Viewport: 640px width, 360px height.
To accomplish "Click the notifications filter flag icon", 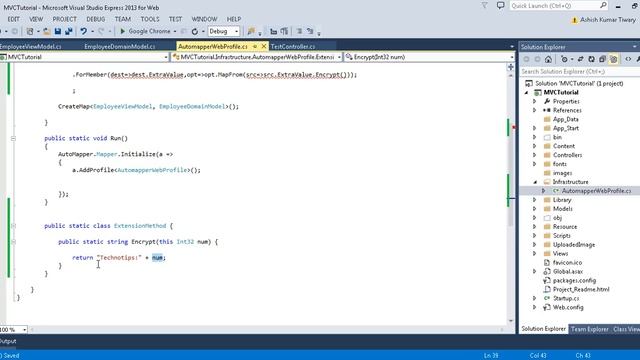I will point(484,6).
